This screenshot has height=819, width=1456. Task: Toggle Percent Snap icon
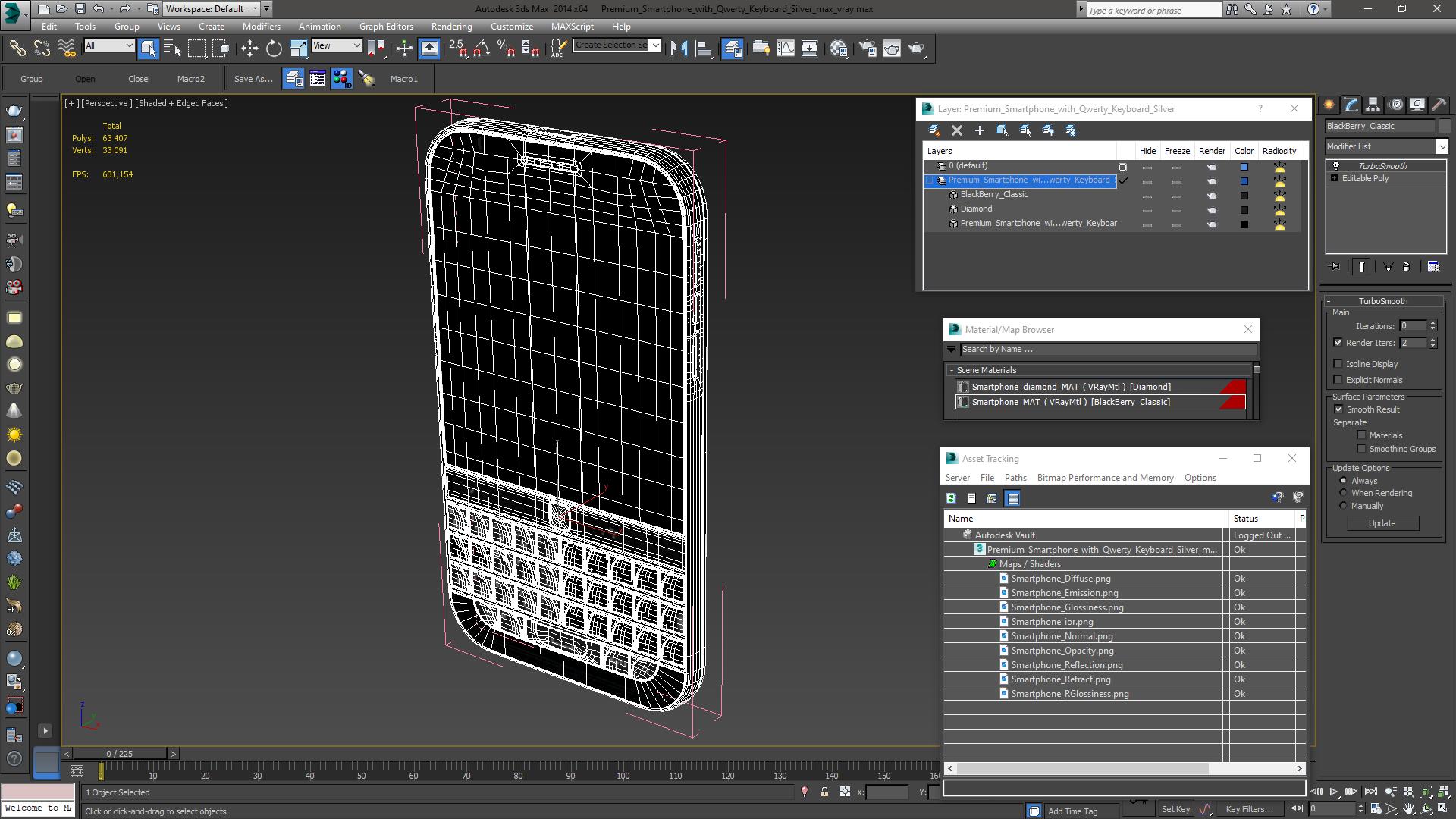coord(506,49)
